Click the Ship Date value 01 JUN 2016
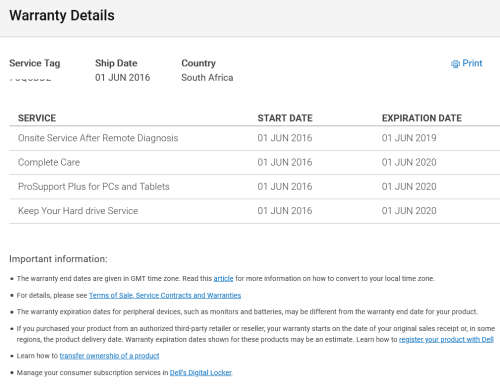The height and width of the screenshot is (387, 500). [x=123, y=78]
